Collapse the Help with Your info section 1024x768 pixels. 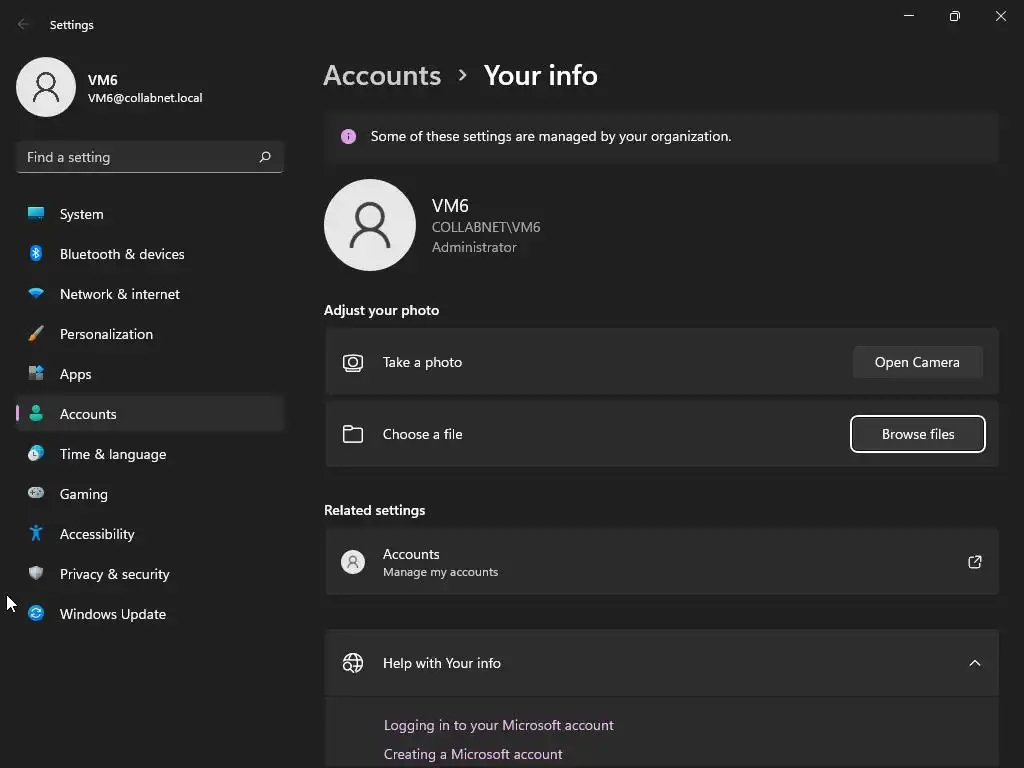[975, 663]
